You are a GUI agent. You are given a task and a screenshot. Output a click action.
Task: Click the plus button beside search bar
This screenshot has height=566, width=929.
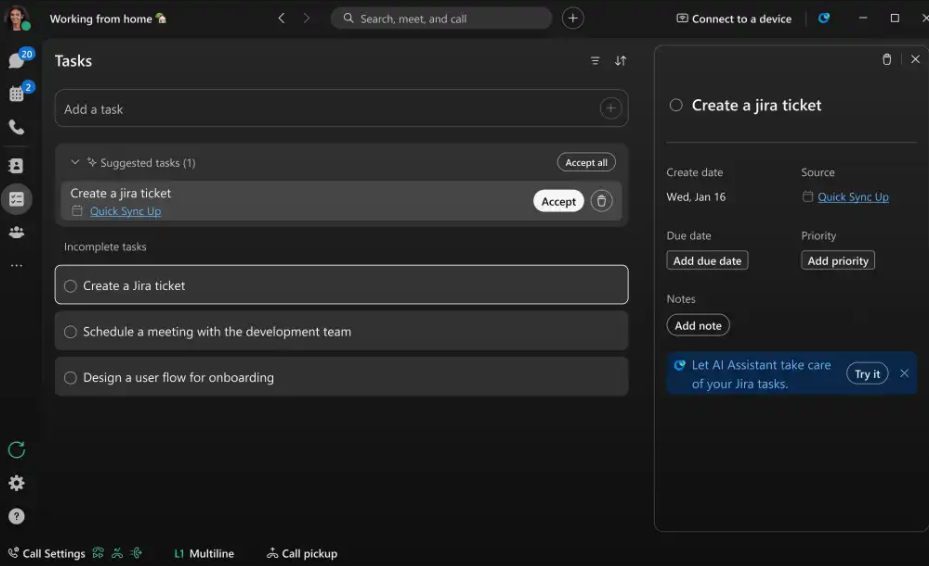573,18
